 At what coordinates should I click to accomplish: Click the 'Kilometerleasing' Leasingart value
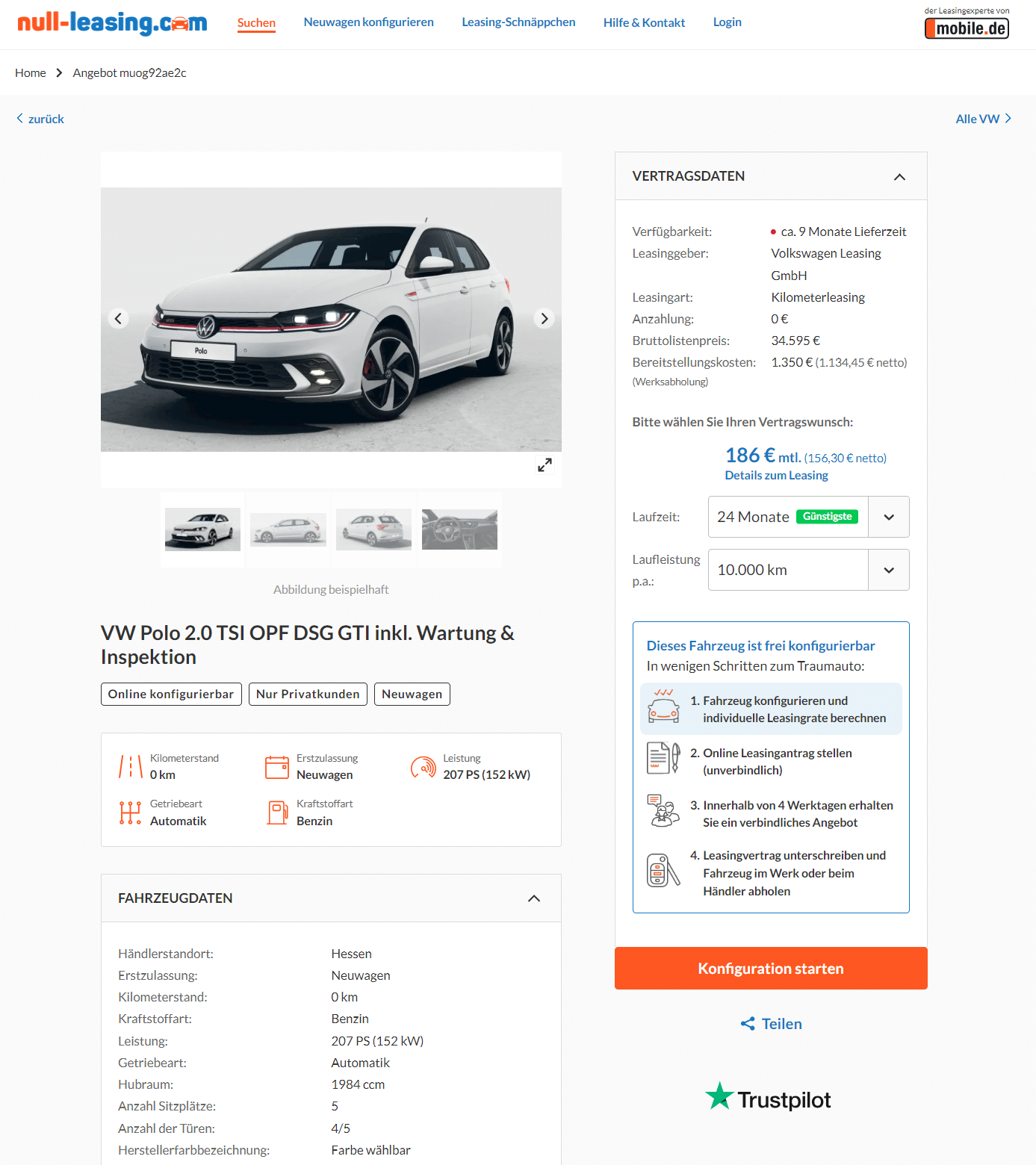818,298
